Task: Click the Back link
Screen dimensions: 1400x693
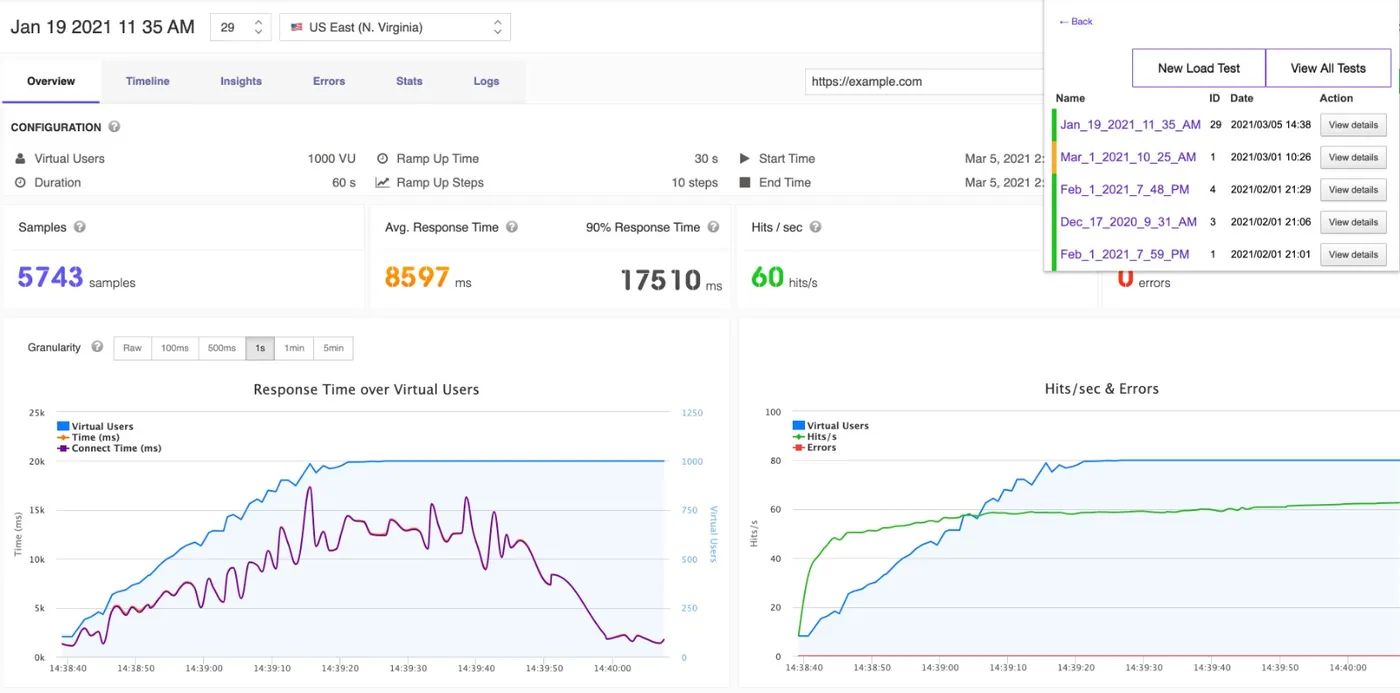Action: (x=1075, y=21)
